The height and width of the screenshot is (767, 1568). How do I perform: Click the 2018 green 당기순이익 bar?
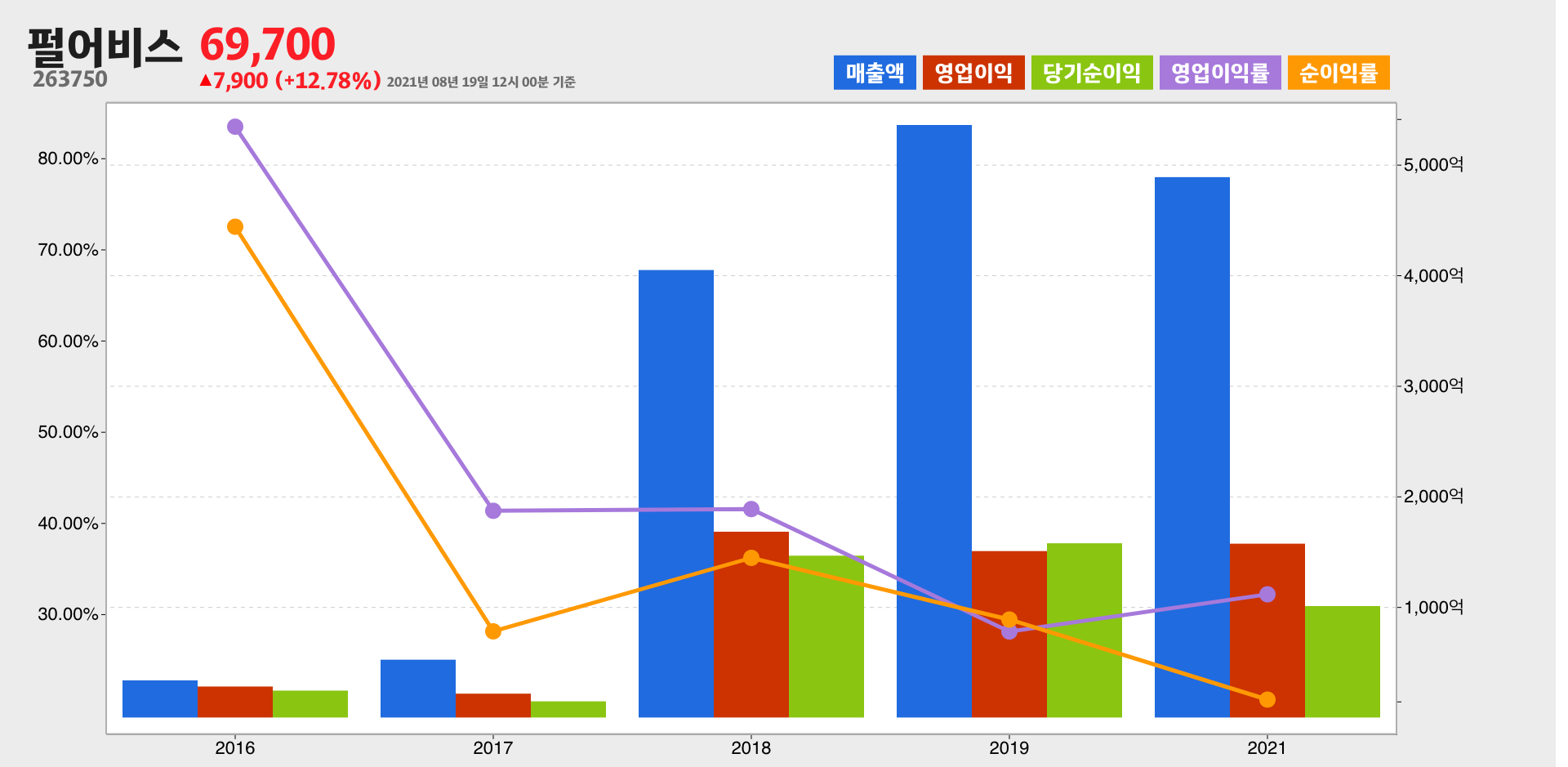coord(826,637)
